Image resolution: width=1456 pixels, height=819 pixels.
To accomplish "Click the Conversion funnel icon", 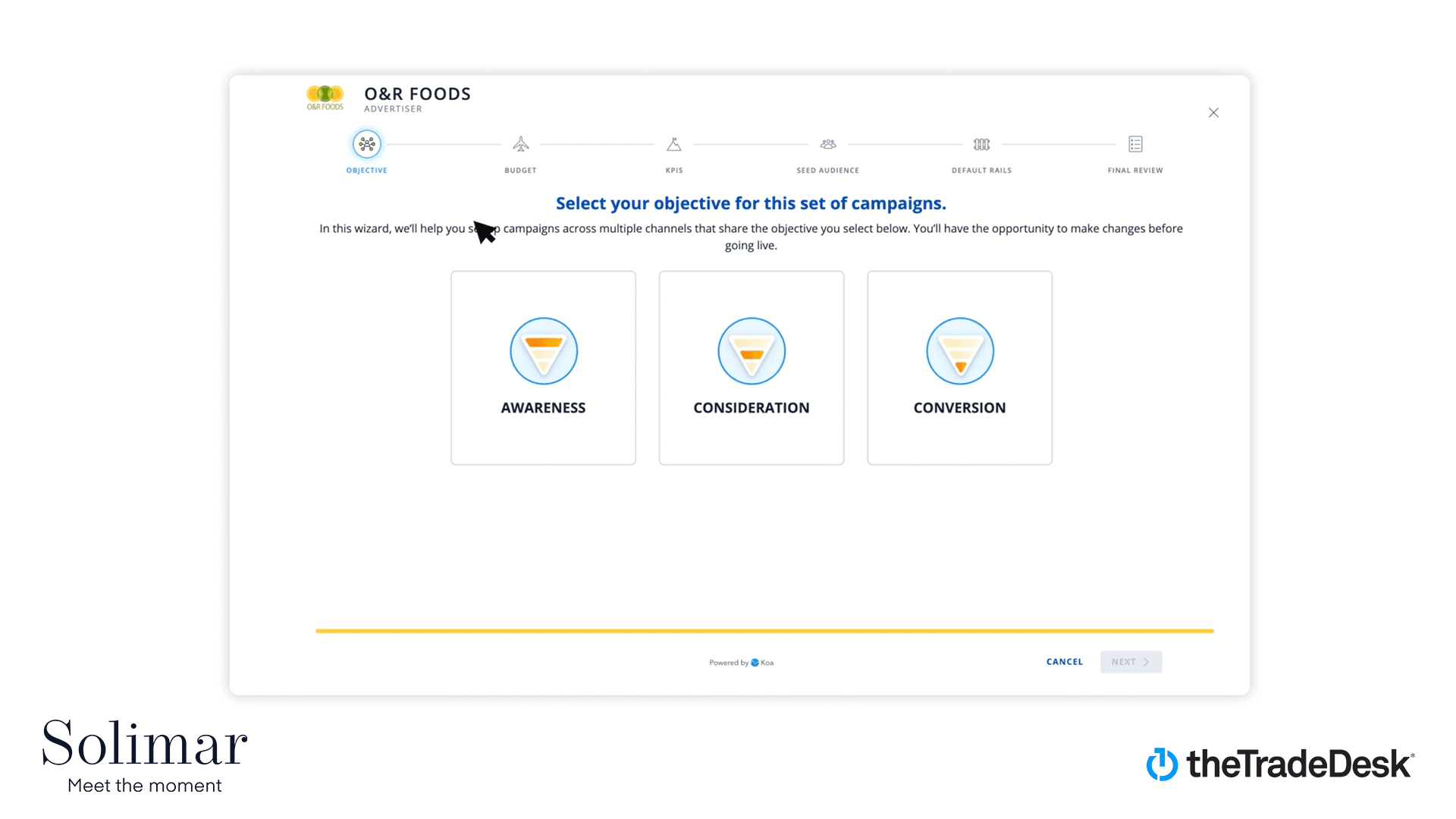I will tap(960, 351).
